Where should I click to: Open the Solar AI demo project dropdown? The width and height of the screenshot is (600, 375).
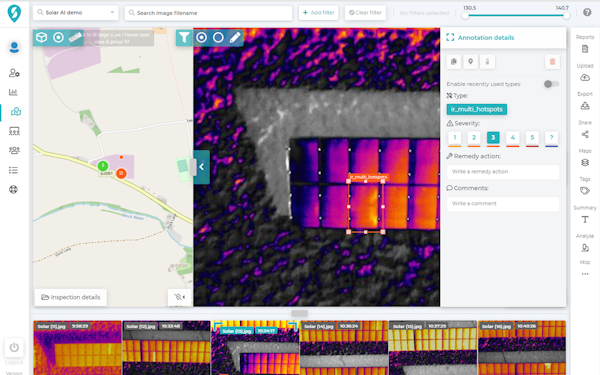tap(76, 13)
